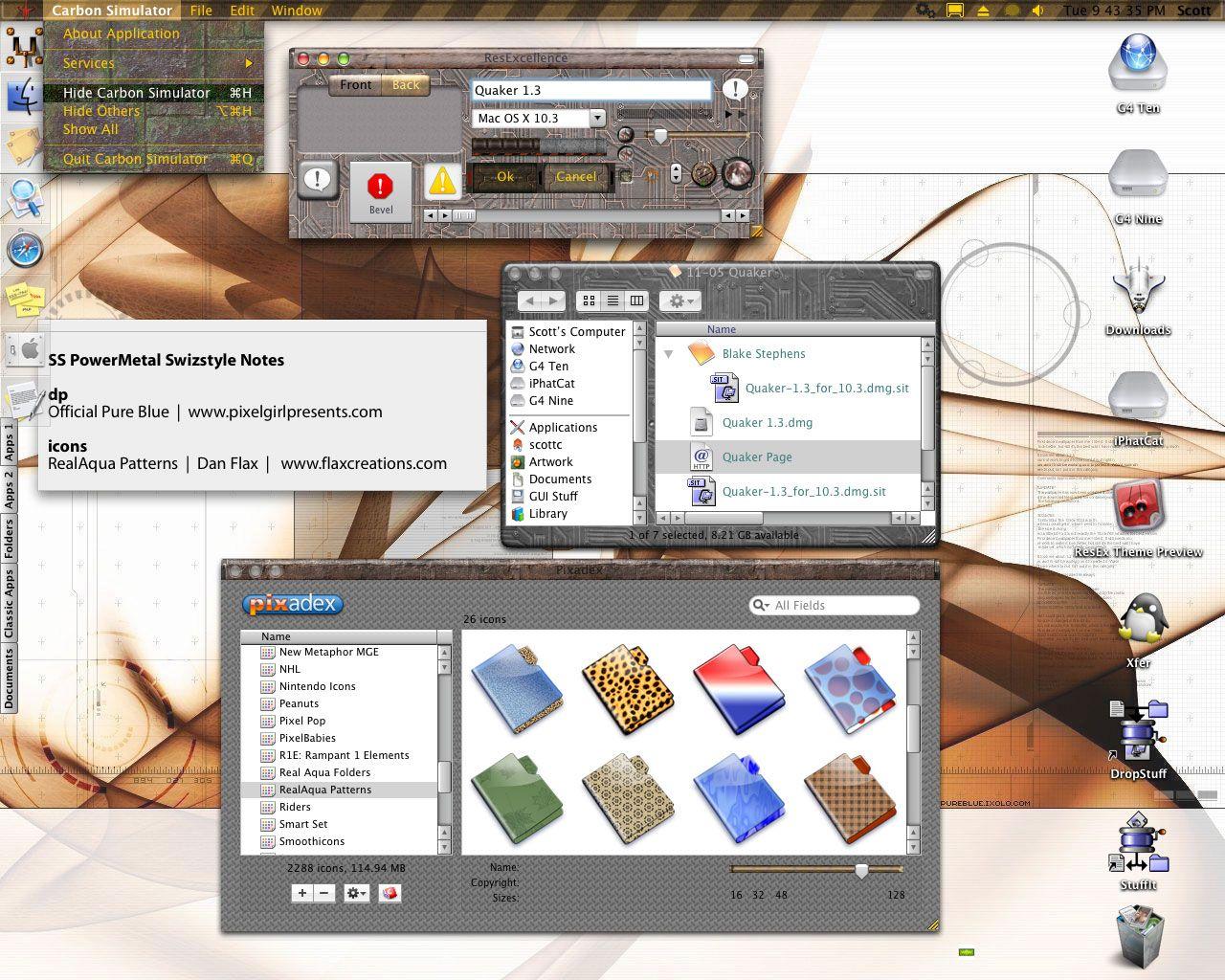The image size is (1225, 980).
Task: Click the yellow warning triangle icon
Action: click(x=442, y=181)
